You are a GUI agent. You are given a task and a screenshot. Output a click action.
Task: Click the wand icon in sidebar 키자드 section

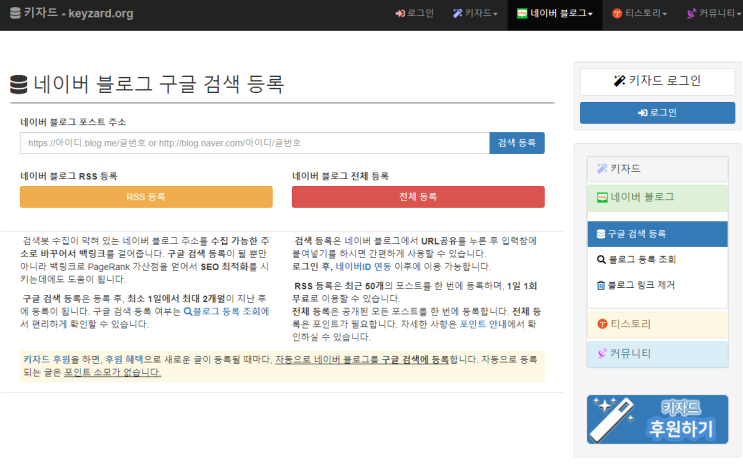pyautogui.click(x=602, y=169)
